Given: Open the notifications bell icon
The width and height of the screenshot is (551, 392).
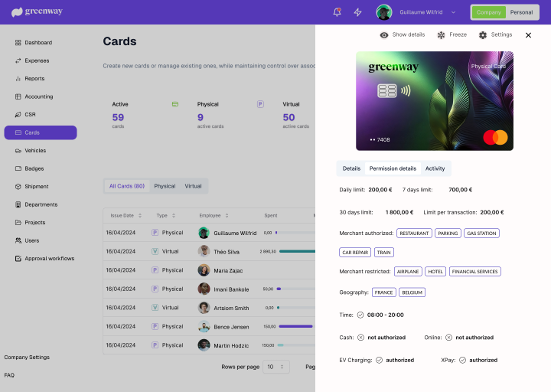Looking at the screenshot, I should tap(337, 12).
